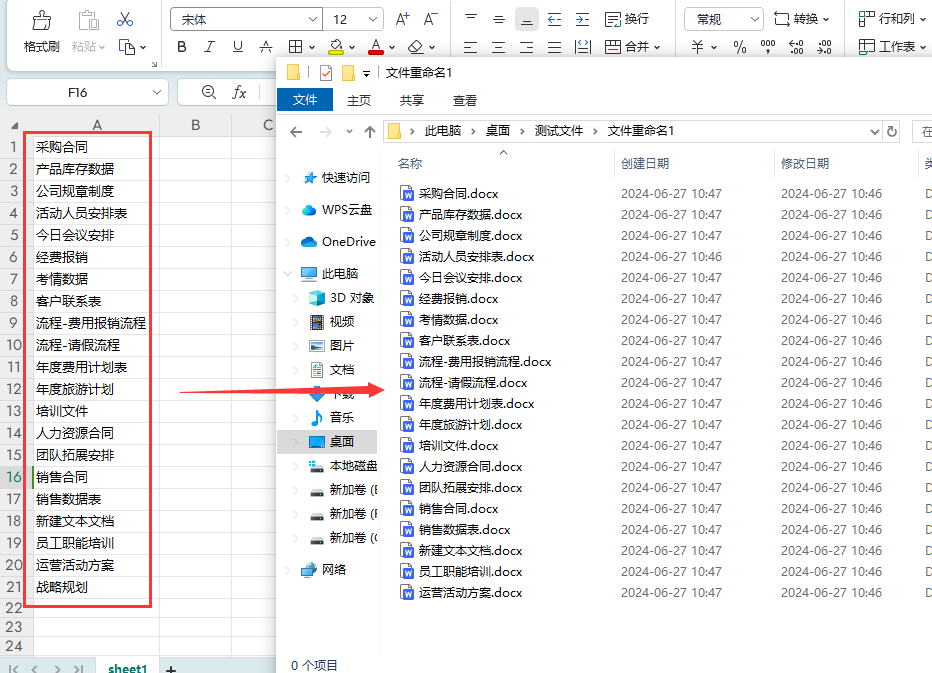Screen dimensions: 932x673
Task: Click the Align top icon
Action: click(x=471, y=20)
